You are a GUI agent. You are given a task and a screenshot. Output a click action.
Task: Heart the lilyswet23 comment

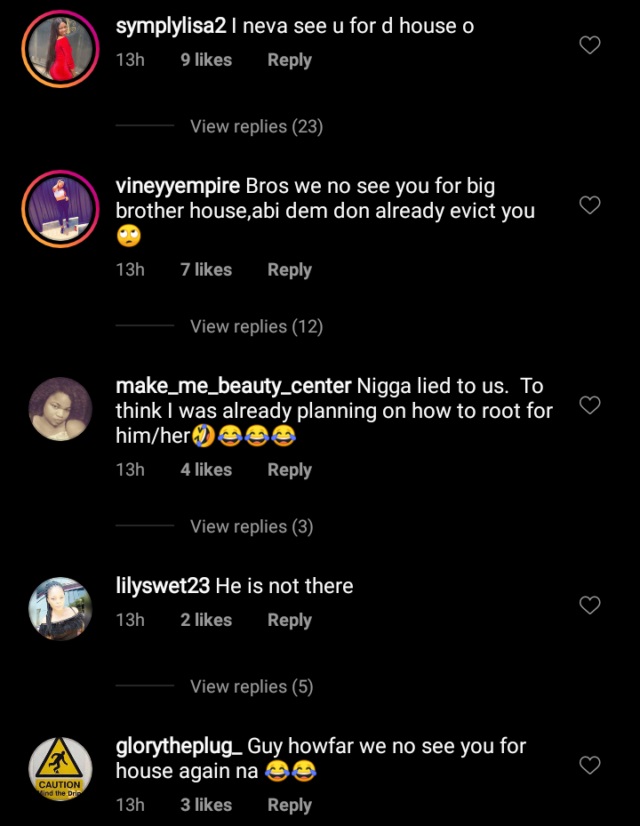click(590, 605)
